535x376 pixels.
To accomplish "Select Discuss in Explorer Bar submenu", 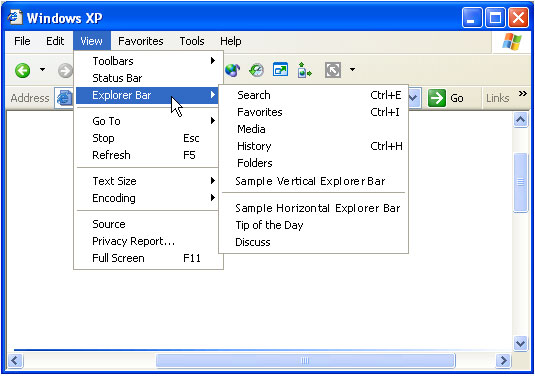I will pos(313,242).
